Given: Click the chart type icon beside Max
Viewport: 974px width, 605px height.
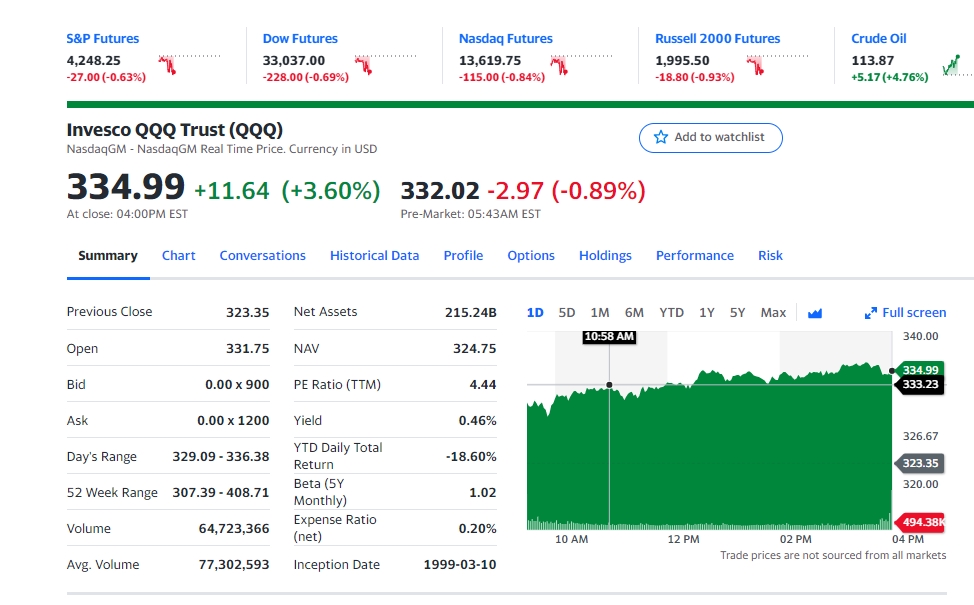Looking at the screenshot, I should pos(814,313).
